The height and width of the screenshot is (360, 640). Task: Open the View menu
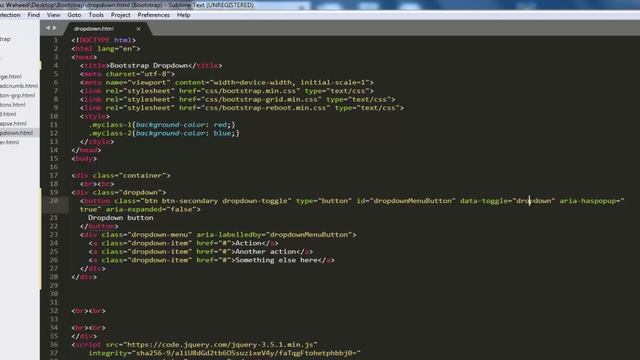click(x=53, y=15)
